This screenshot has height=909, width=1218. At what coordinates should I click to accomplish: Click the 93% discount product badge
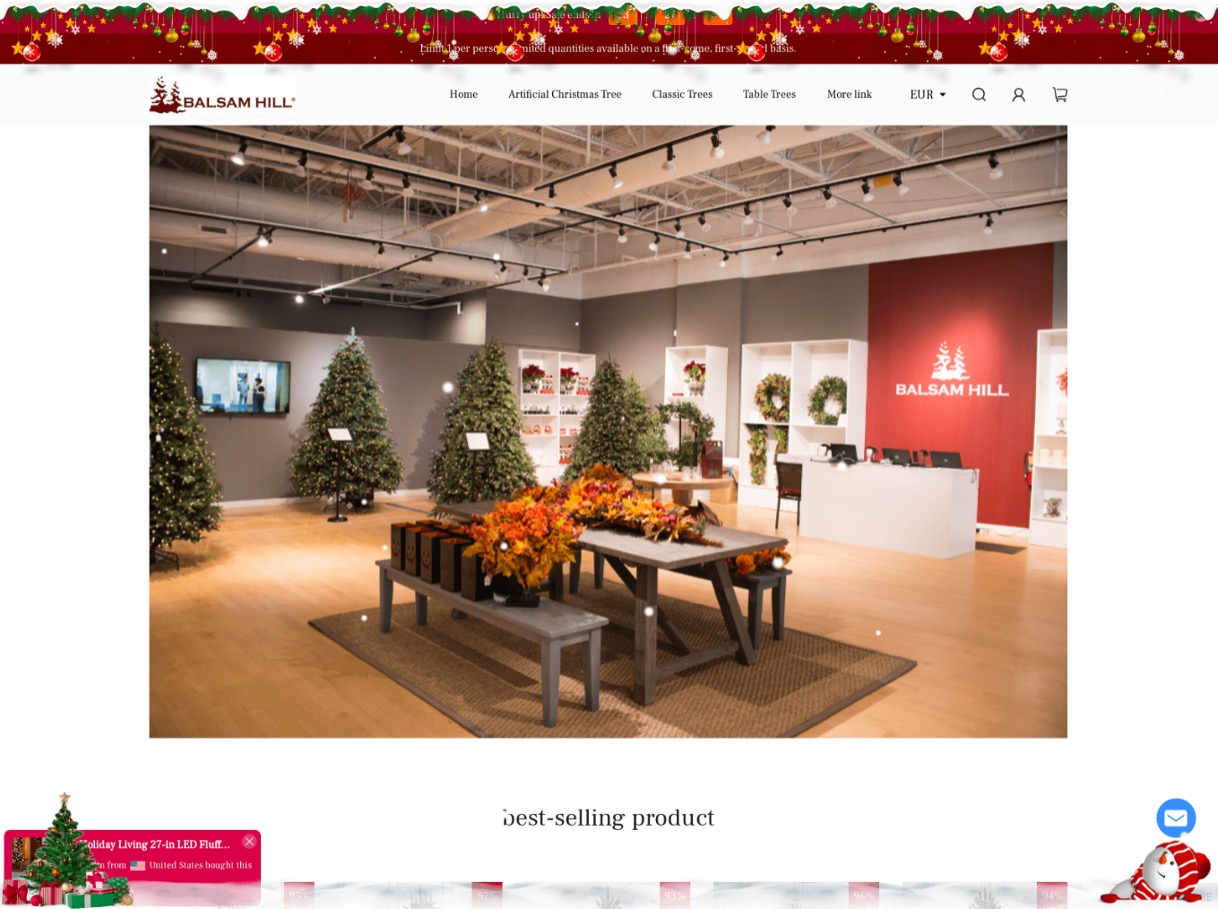[675, 895]
